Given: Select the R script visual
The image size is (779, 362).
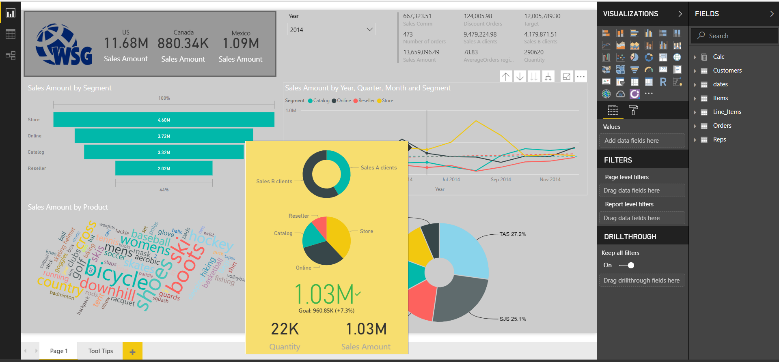Looking at the screenshot, I should pyautogui.click(x=663, y=81).
